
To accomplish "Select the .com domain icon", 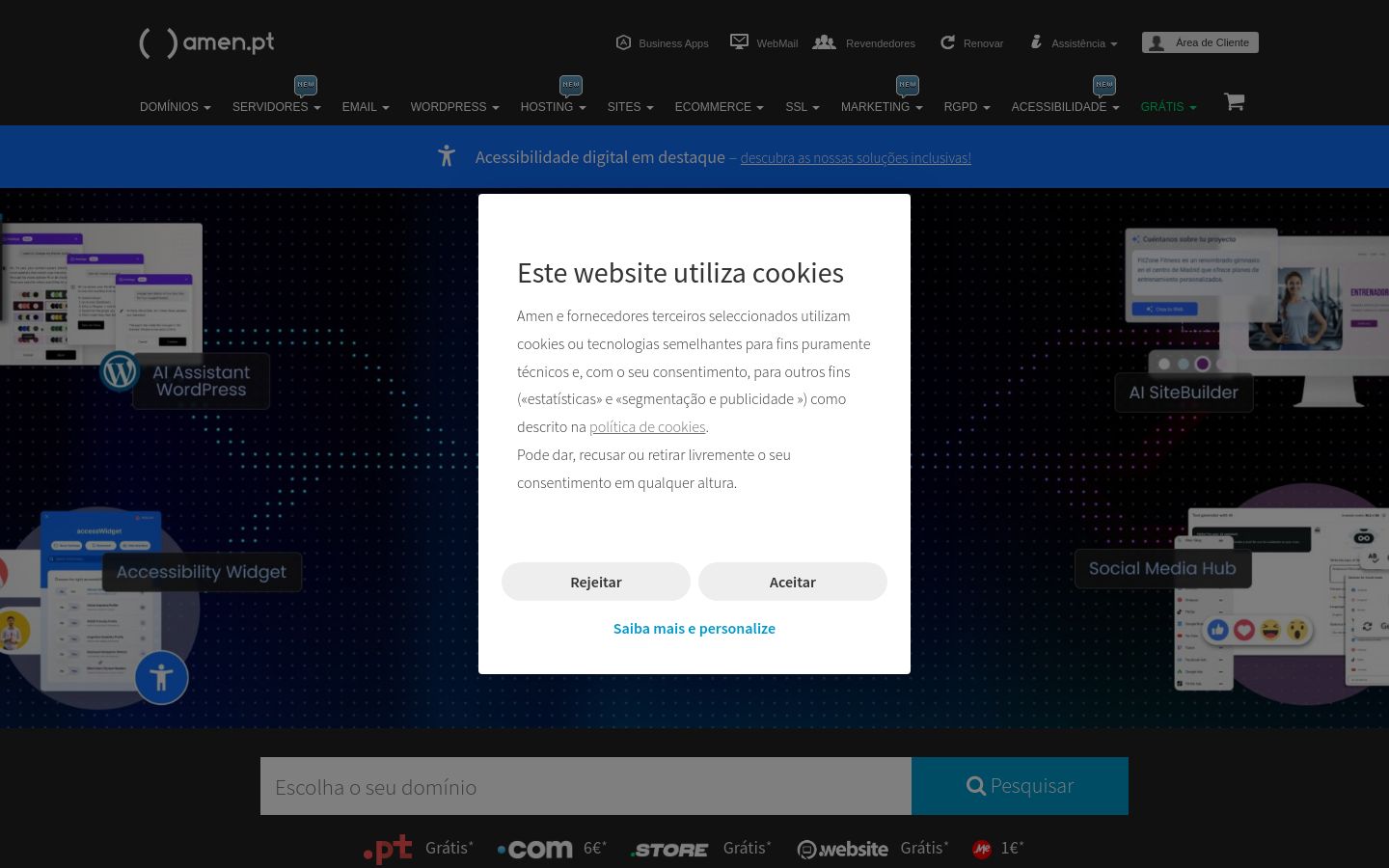I will [534, 849].
